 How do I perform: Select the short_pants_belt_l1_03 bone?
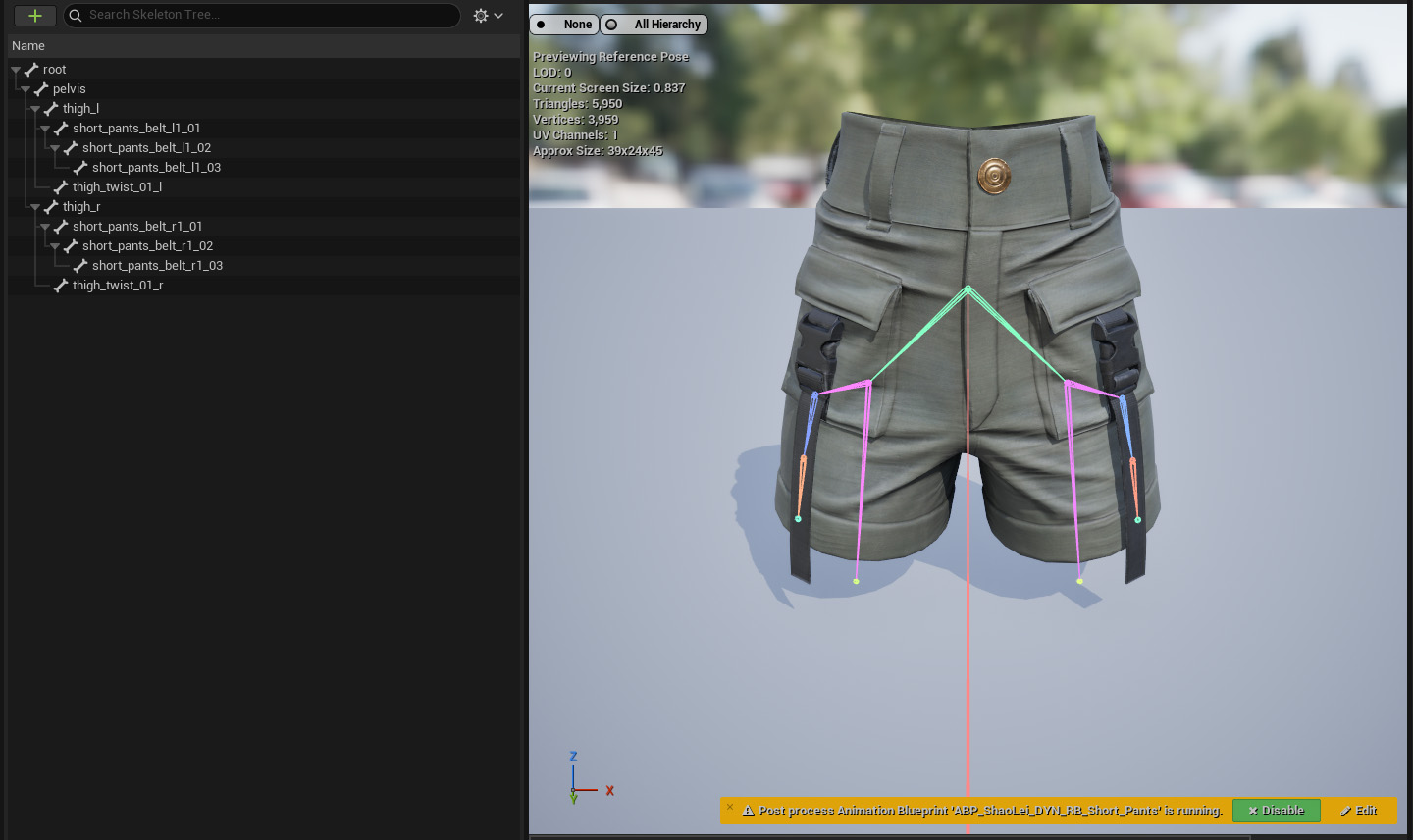tap(156, 168)
